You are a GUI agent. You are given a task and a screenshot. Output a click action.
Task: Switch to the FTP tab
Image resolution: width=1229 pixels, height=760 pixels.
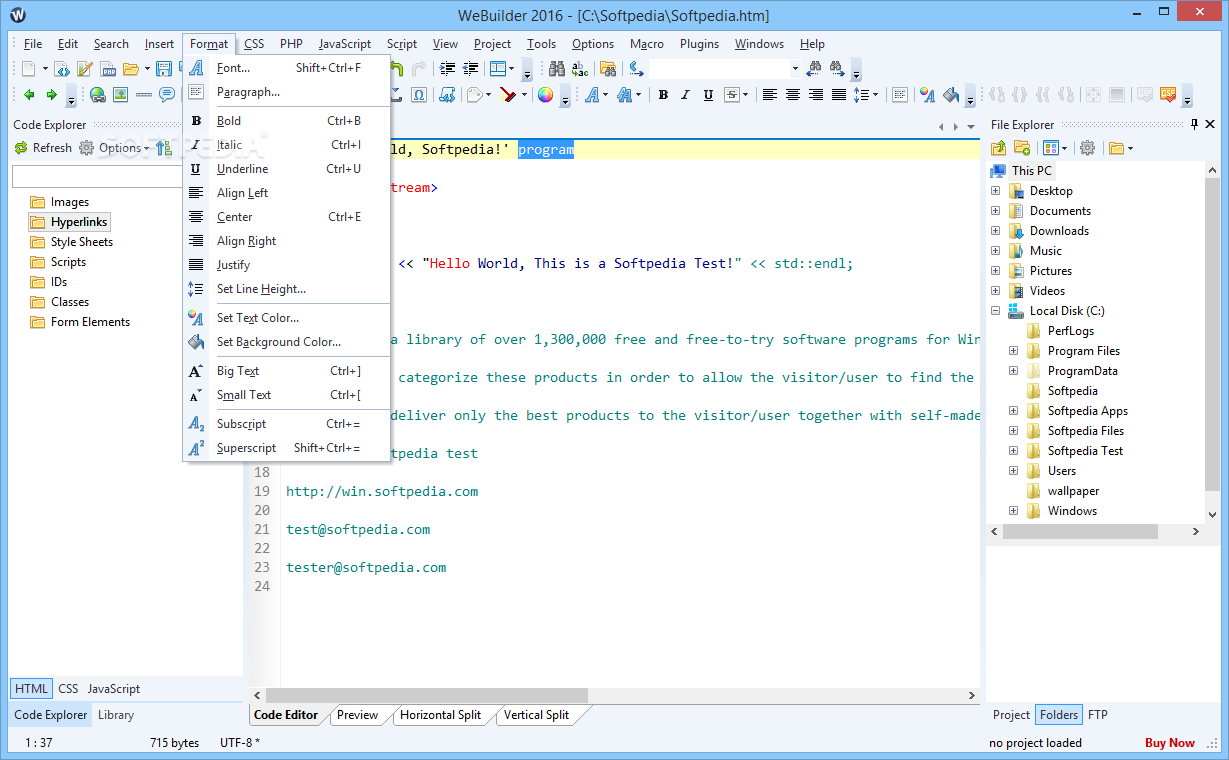(1097, 715)
